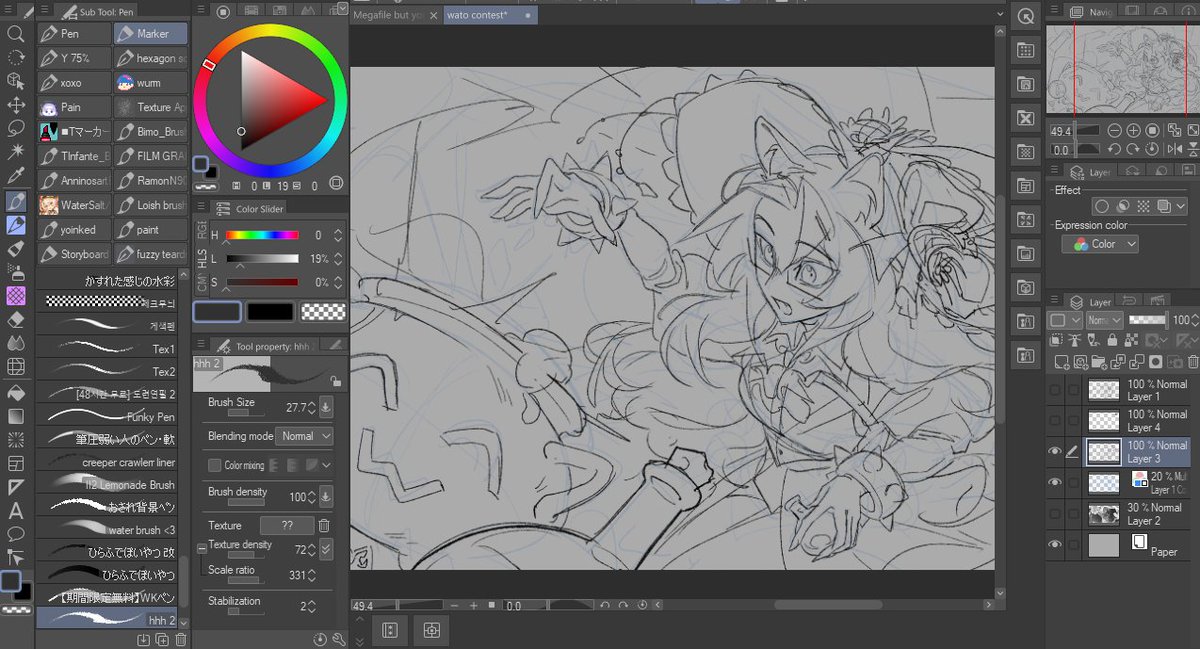Screen dimensions: 1200x649
Task: Select the Eraser tool in toolbar
Action: 16,320
